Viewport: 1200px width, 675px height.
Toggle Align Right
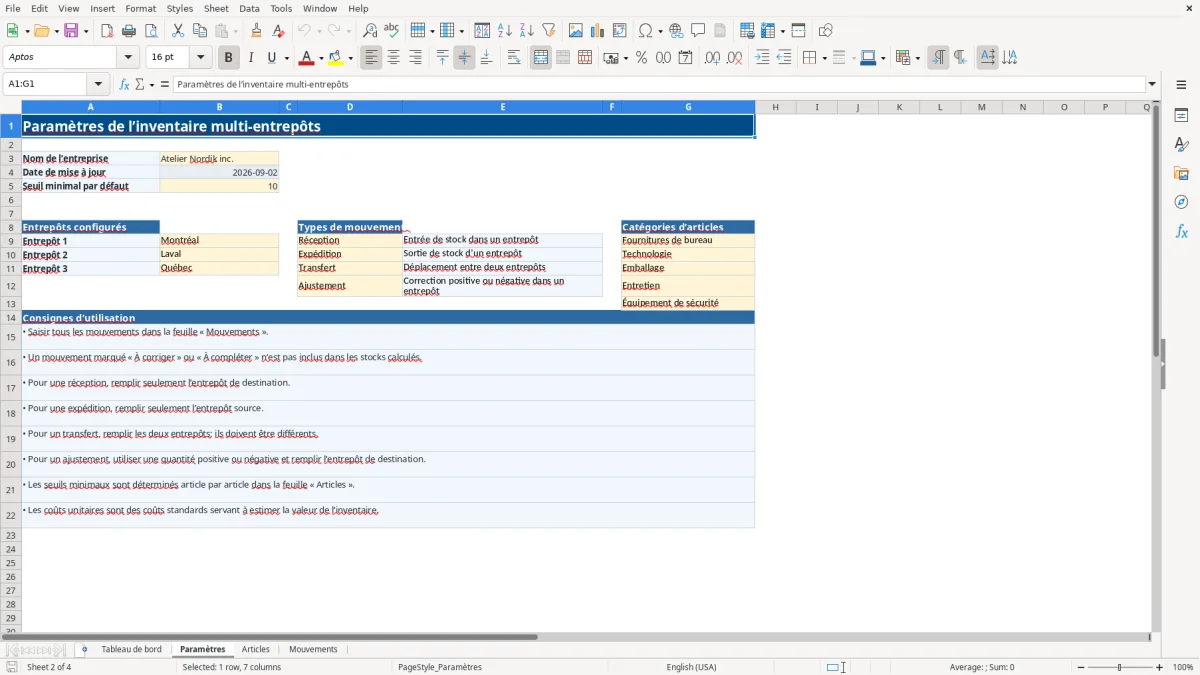click(415, 58)
